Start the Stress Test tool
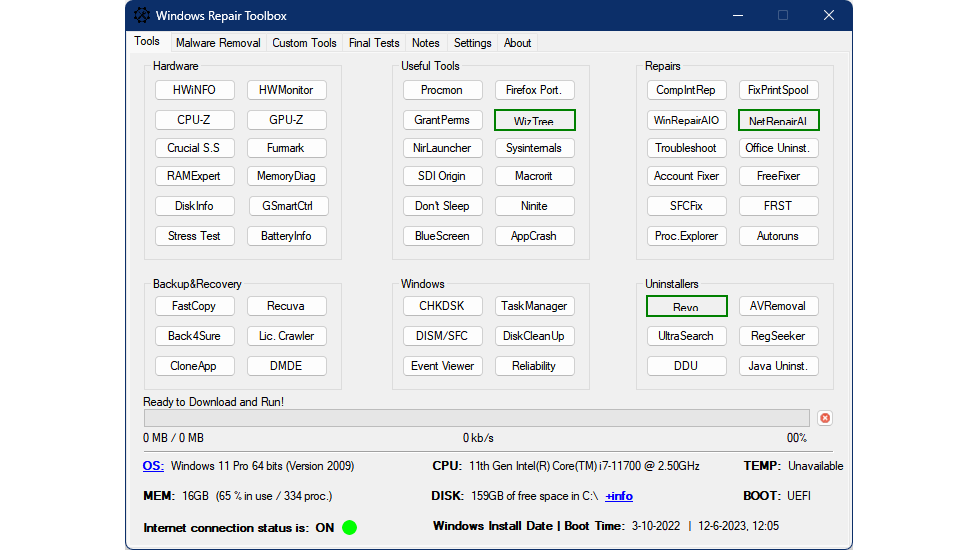The image size is (978, 550). [195, 236]
